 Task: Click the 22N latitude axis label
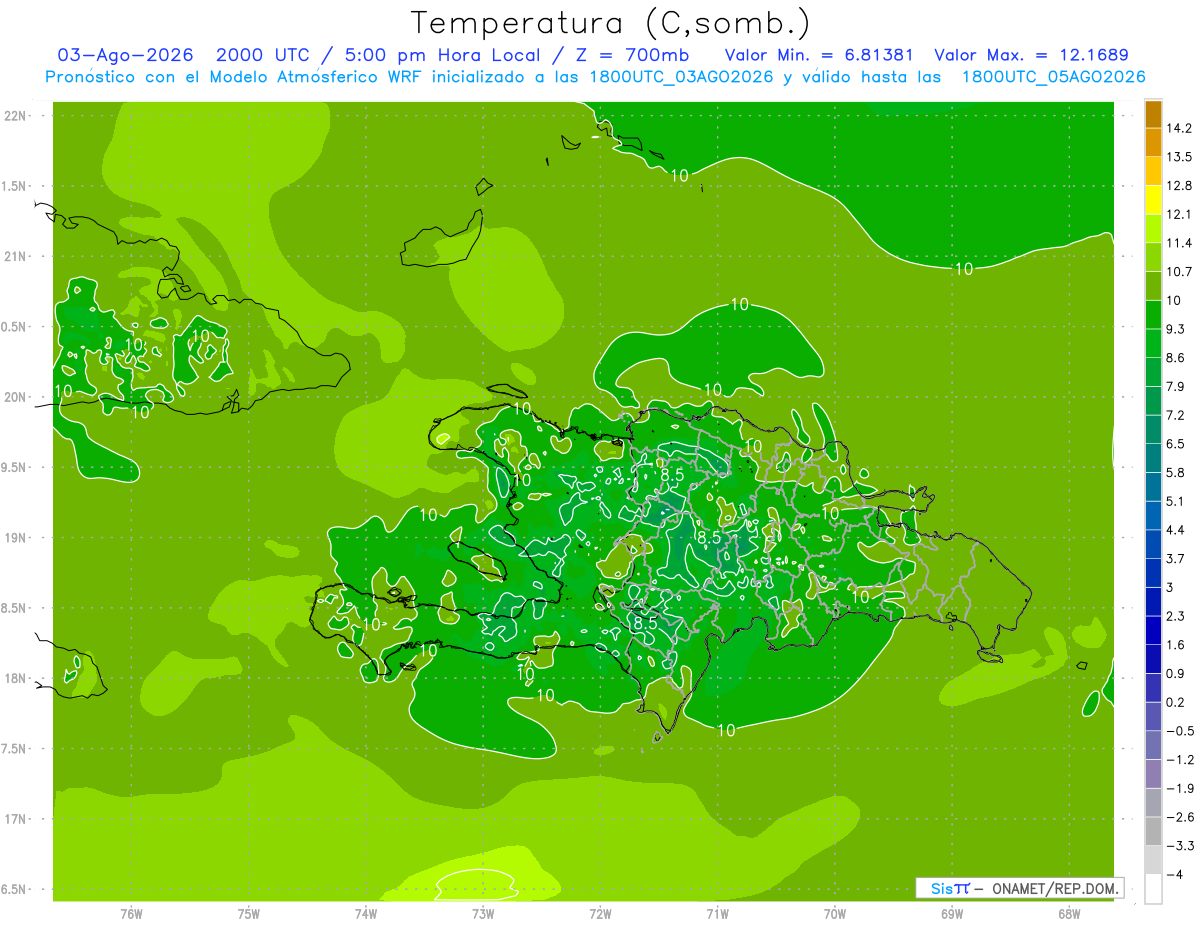(x=17, y=115)
